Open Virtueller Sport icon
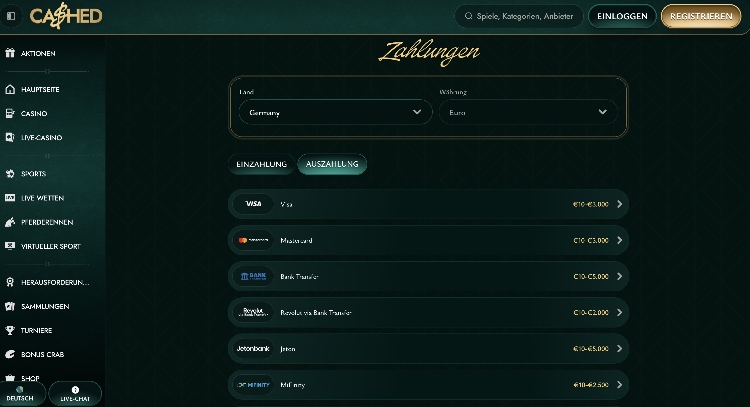Viewport: 750px width, 407px height. (x=10, y=246)
